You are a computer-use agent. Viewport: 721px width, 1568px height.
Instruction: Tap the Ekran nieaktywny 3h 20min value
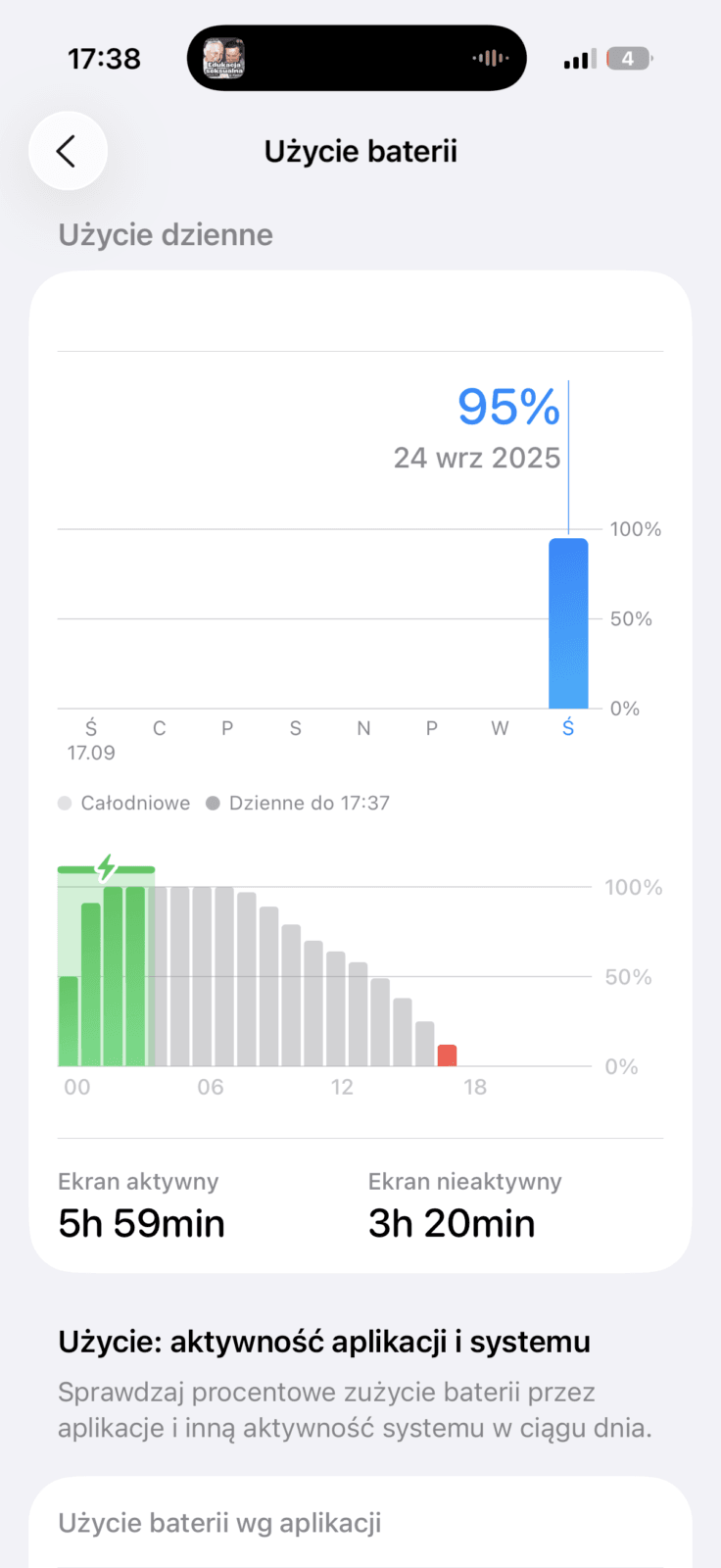tap(452, 1223)
